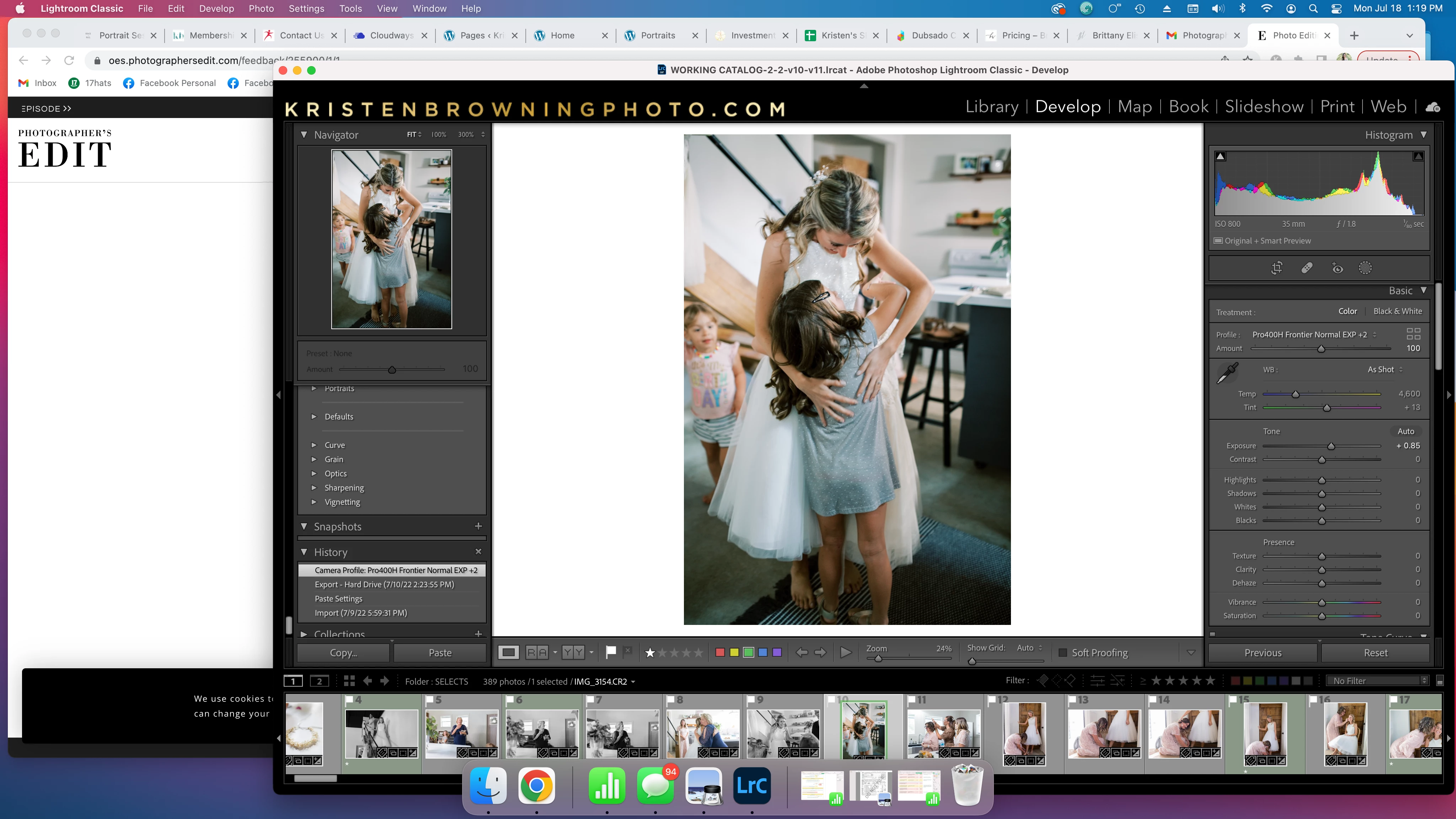Open the Masking tool
This screenshot has height=819, width=1456.
coord(1365,268)
